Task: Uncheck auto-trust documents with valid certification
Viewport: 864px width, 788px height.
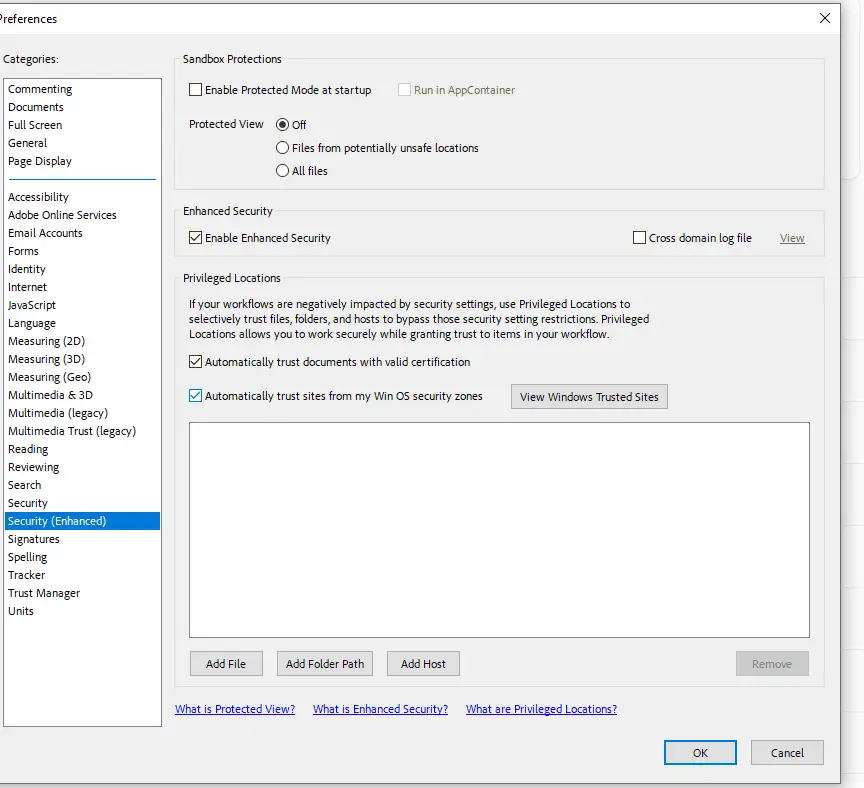Action: 196,362
